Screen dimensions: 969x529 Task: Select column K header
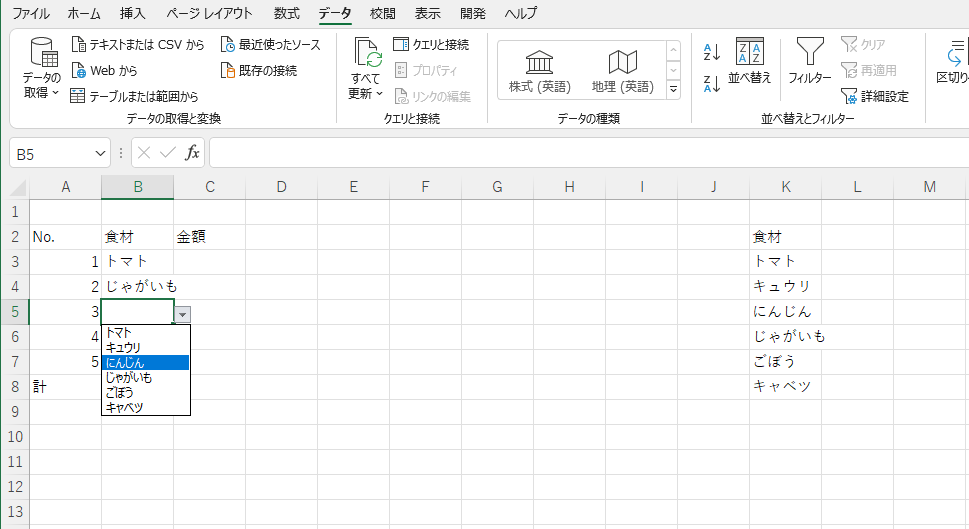pyautogui.click(x=785, y=187)
